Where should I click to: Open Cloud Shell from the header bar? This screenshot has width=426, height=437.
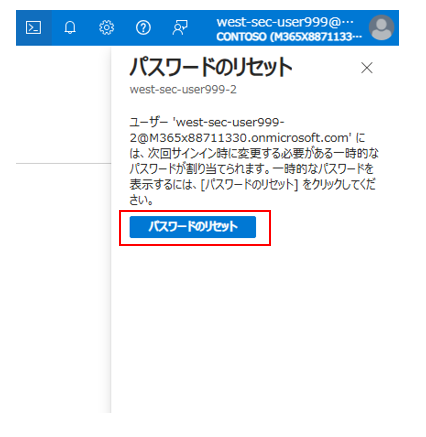(x=34, y=28)
